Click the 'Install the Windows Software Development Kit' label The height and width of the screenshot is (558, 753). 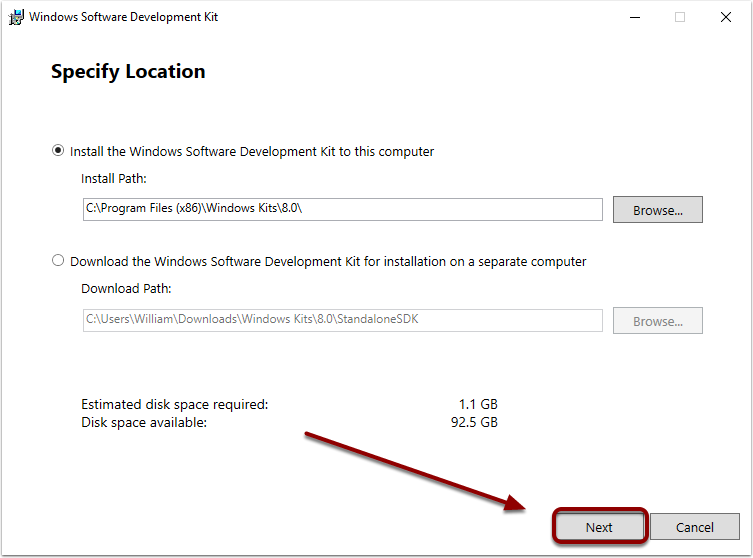[x=252, y=152]
